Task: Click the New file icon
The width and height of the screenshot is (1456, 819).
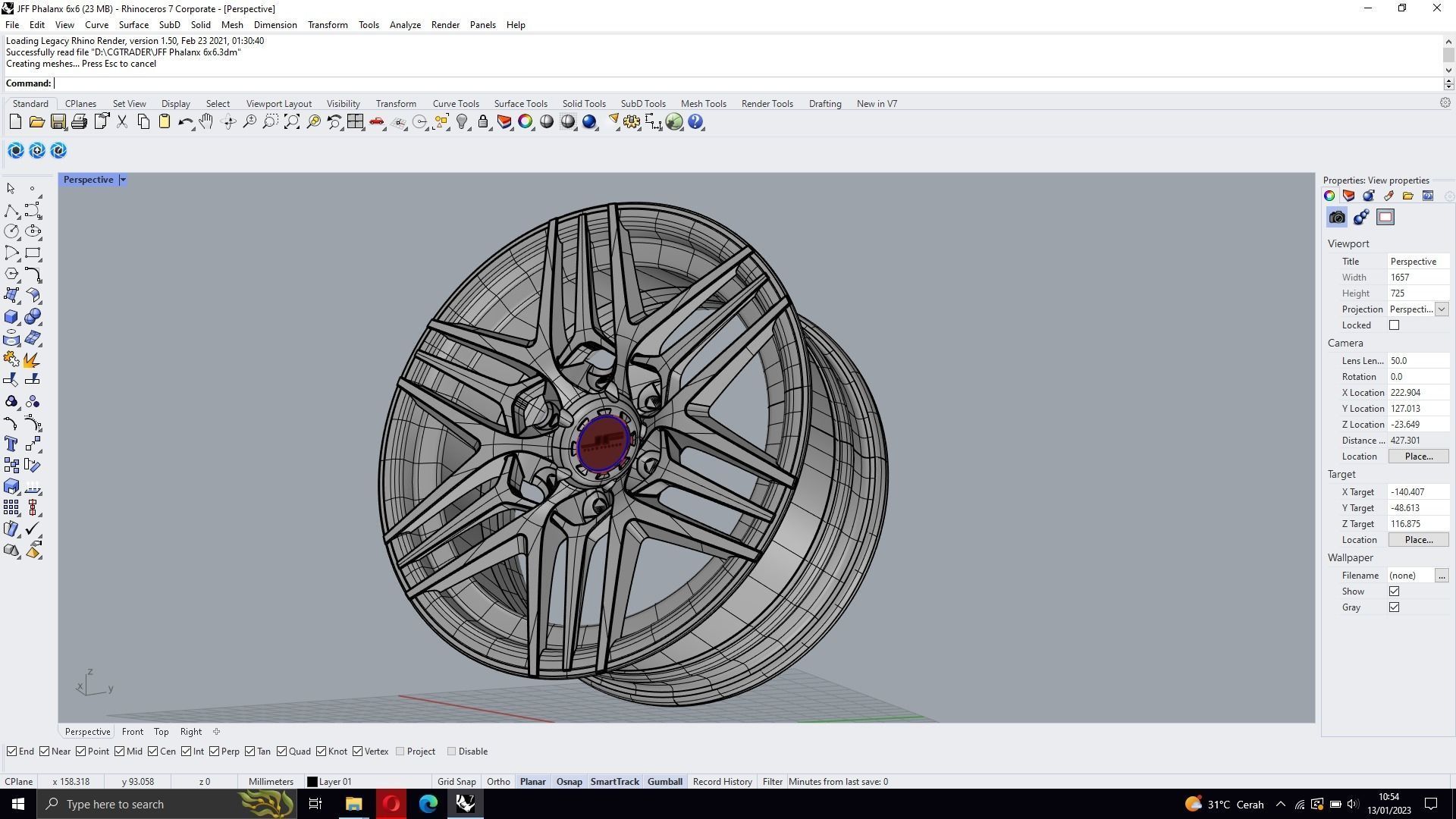Action: [x=15, y=121]
